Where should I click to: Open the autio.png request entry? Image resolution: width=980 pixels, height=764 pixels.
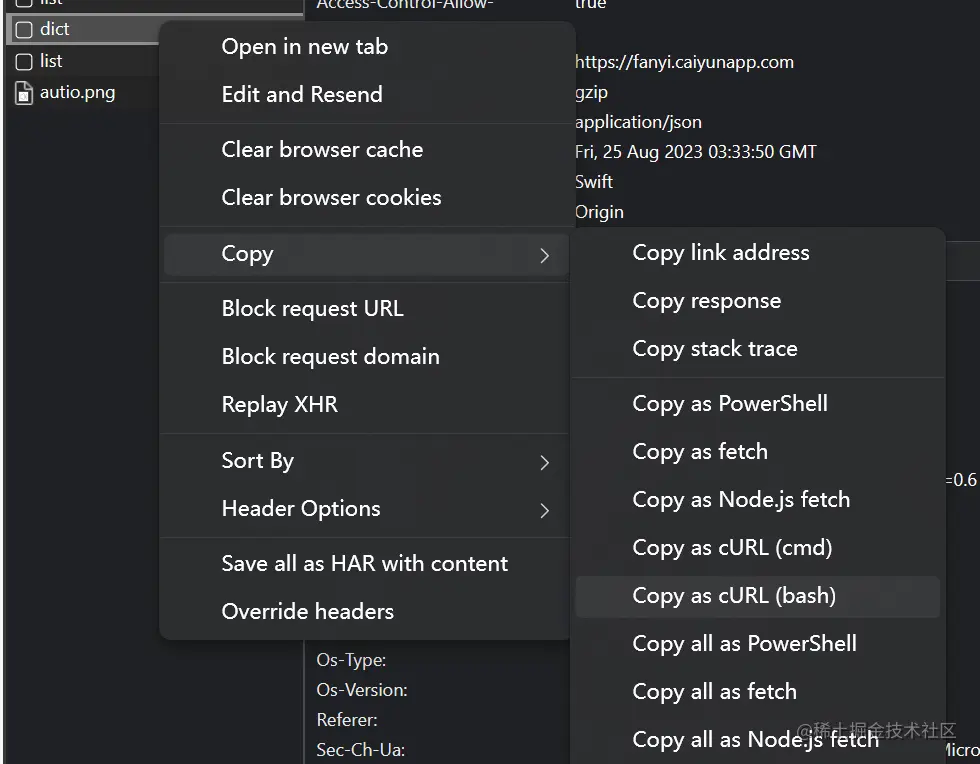[x=78, y=93]
